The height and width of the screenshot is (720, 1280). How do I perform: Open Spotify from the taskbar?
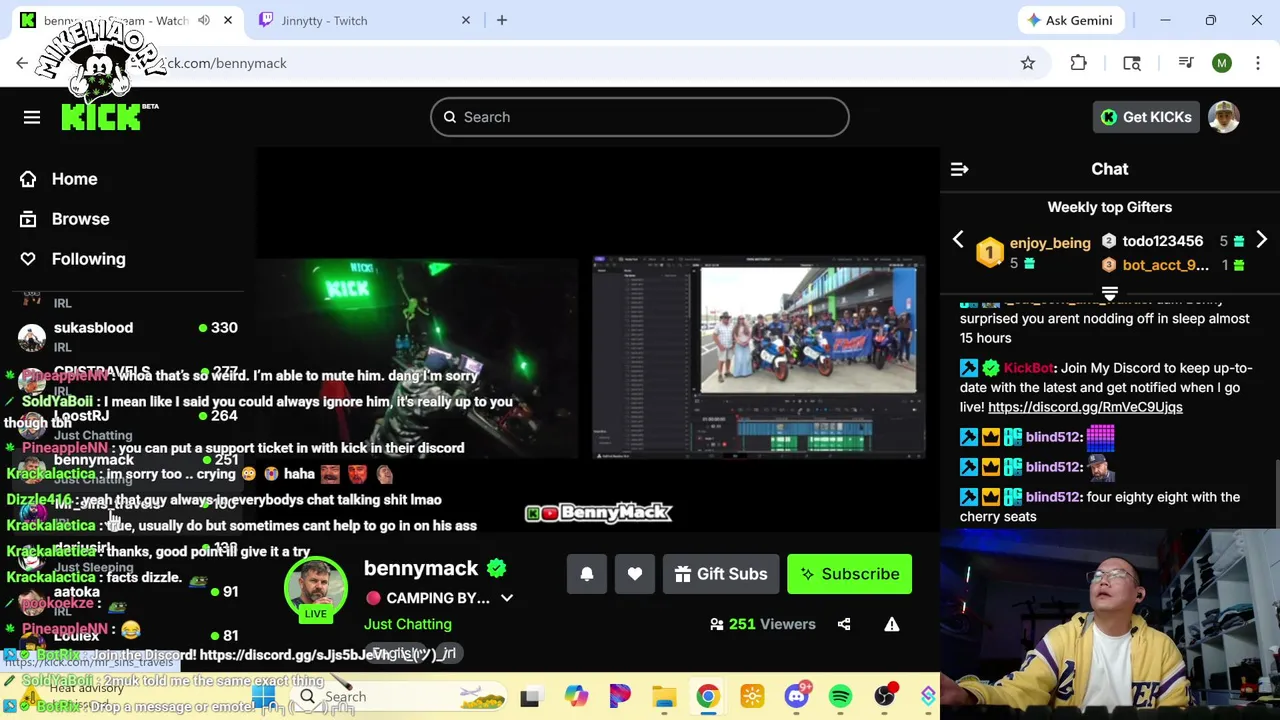tap(840, 696)
